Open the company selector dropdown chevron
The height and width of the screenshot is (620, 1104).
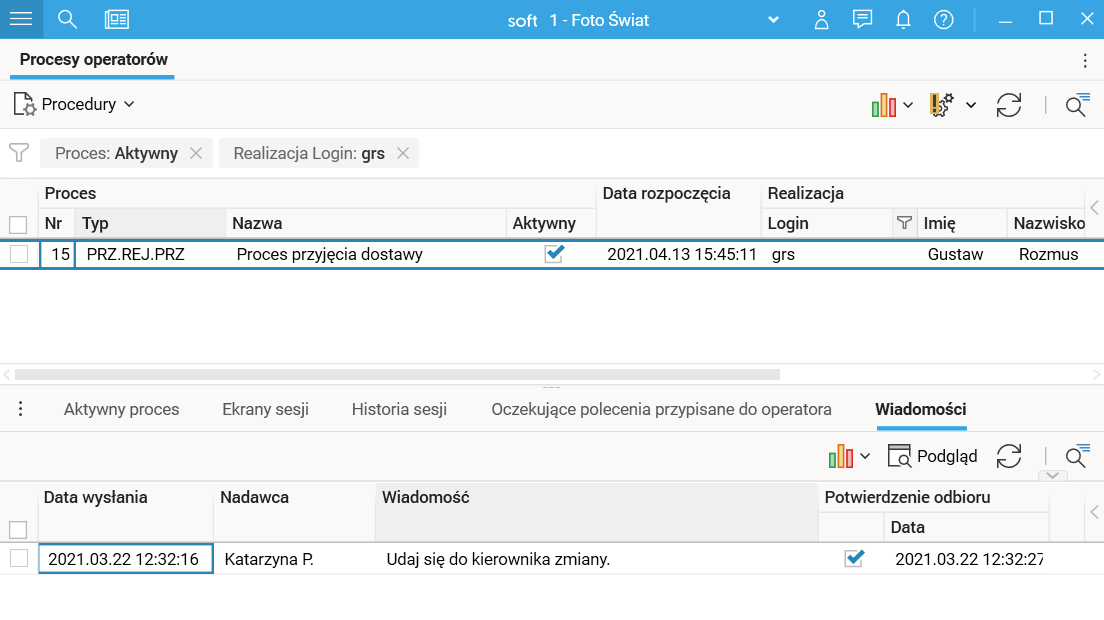coord(772,20)
